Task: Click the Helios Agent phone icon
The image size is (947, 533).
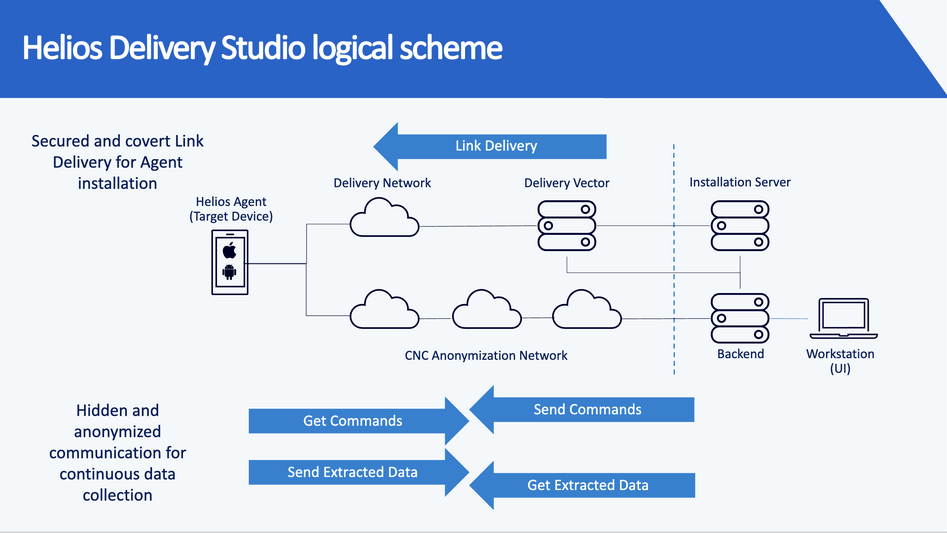Action: [x=229, y=263]
